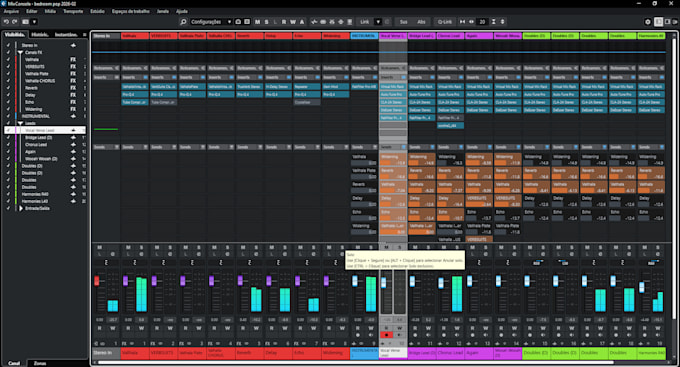Viewport: 680px width, 367px height.
Task: Click the Sends header on the Valhalla channel
Action: [134, 147]
